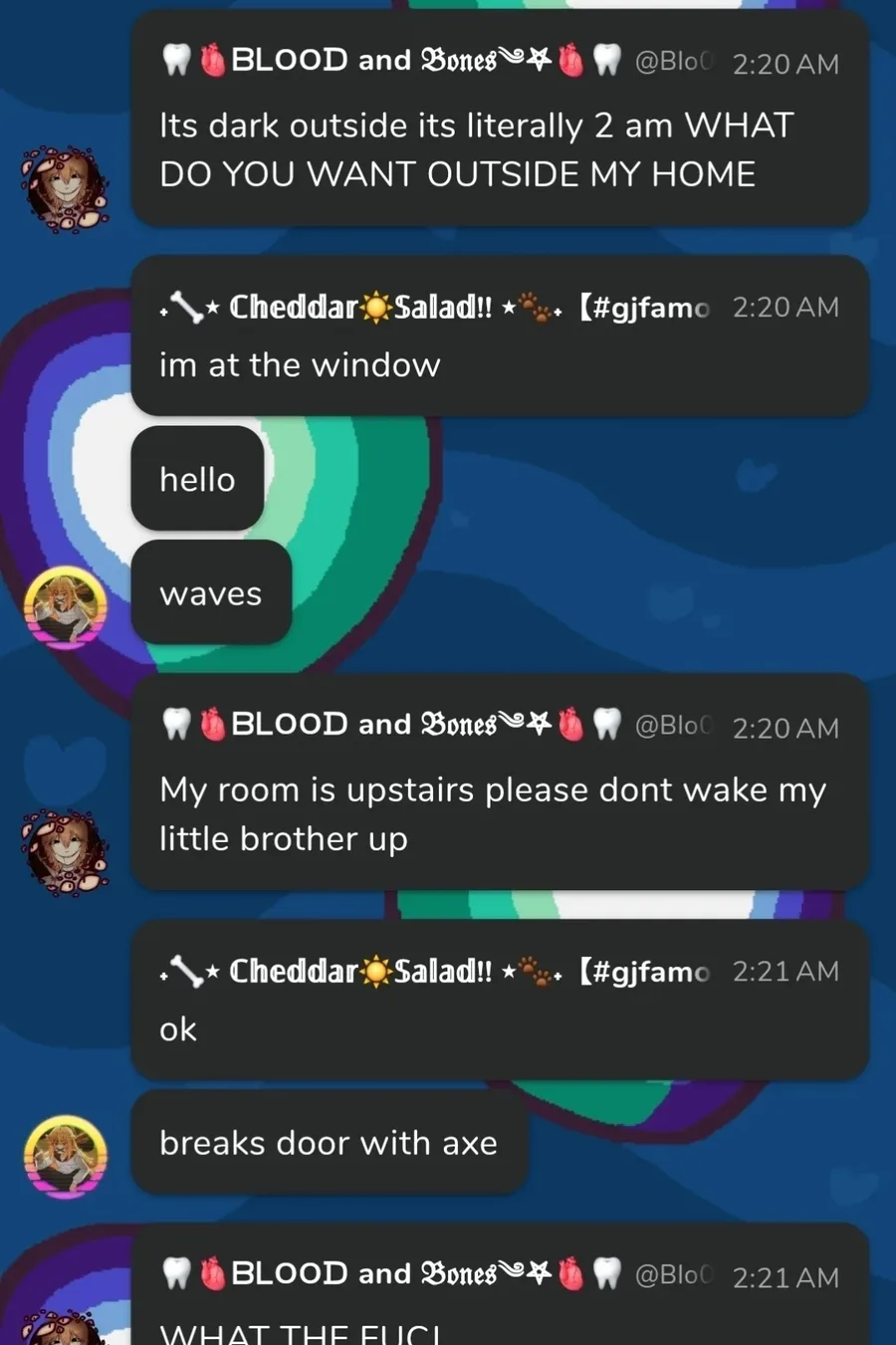Image resolution: width=896 pixels, height=1345 pixels.
Task: Open Cheddar Salad username above 'im at the window'
Action: 360,307
